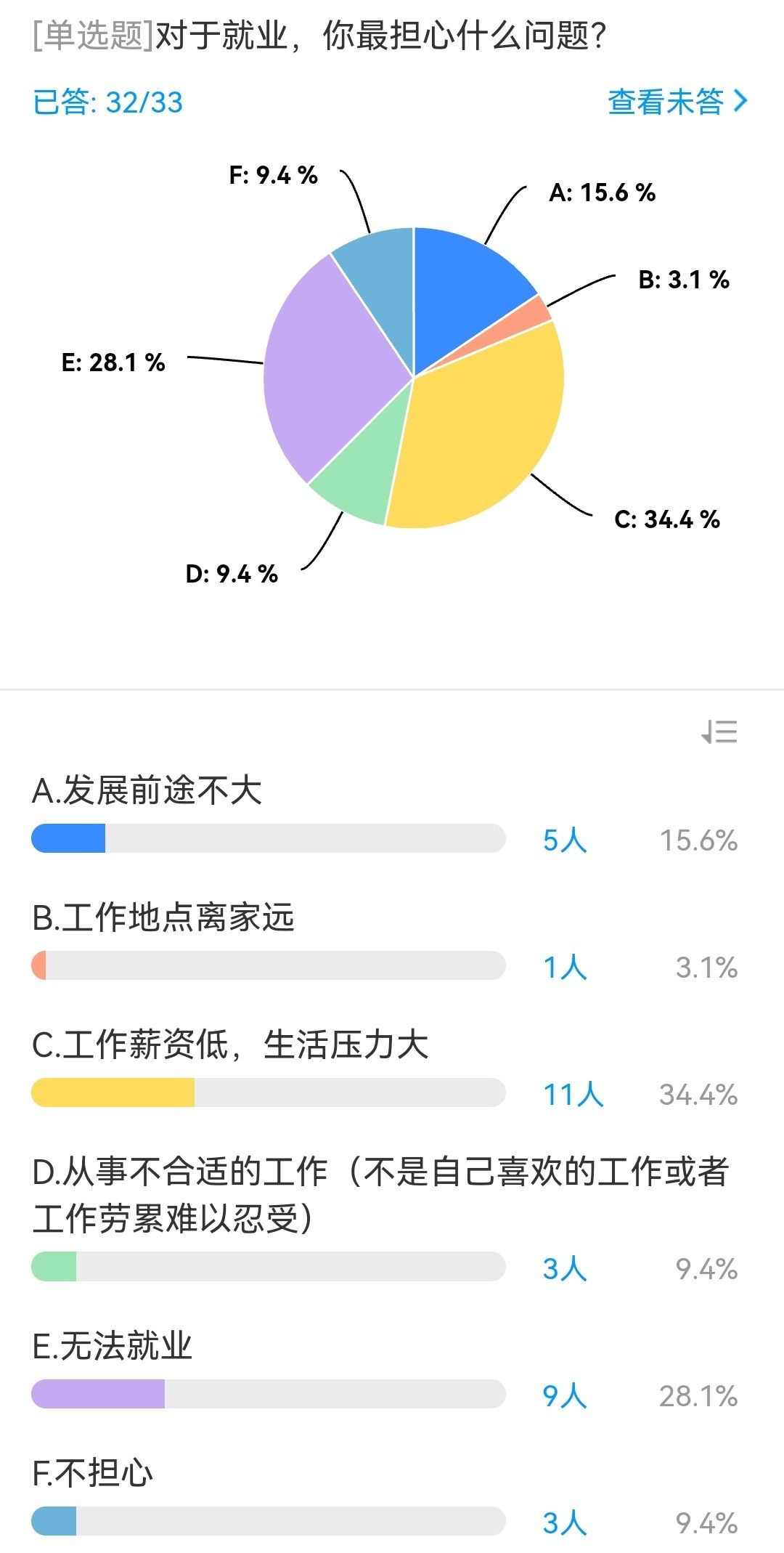Open 查看未答 unanswered list

pos(666,102)
